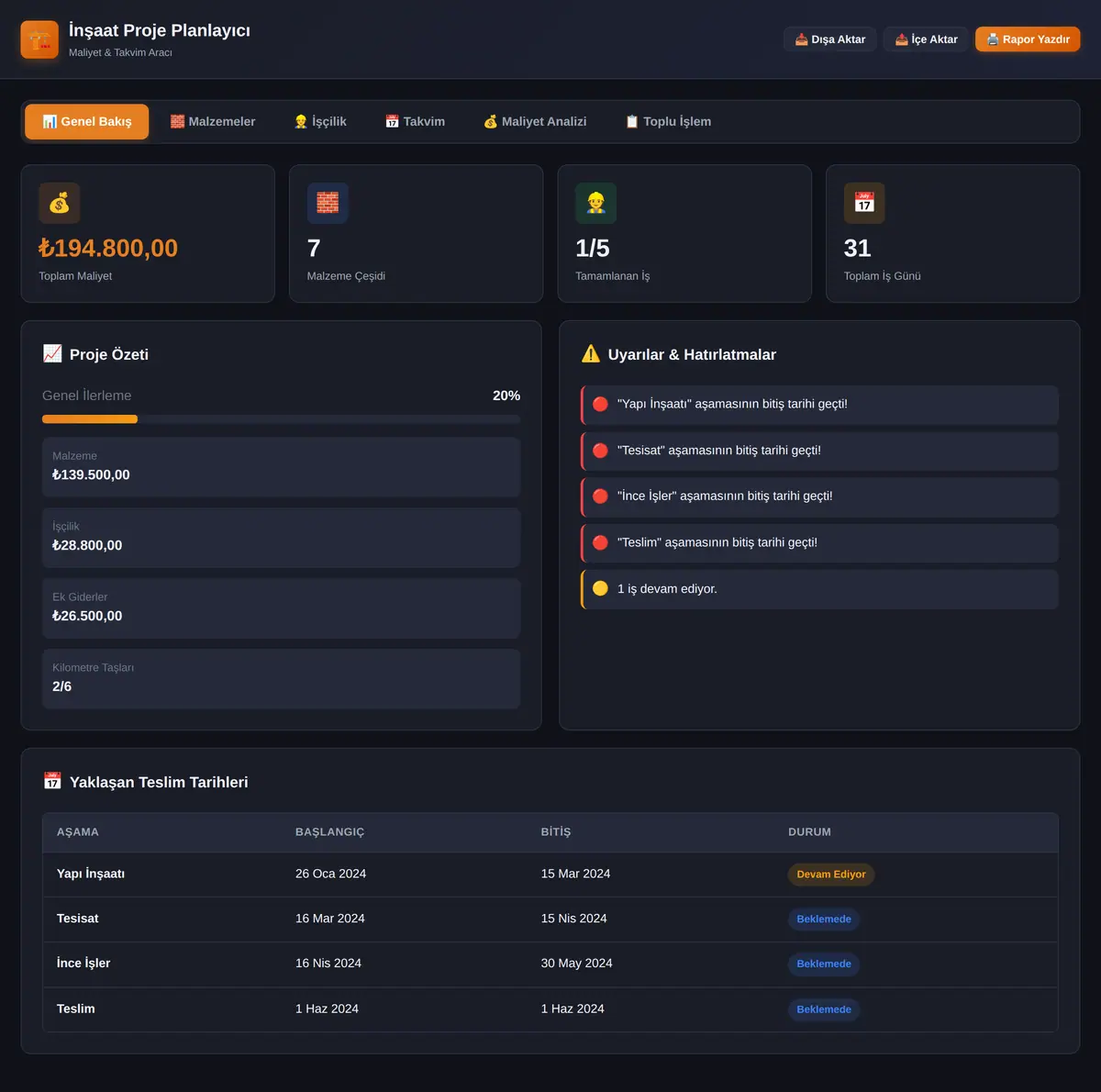The width and height of the screenshot is (1101, 1092).
Task: Click the calendar icon above Toplam İş Günü
Action: point(864,203)
